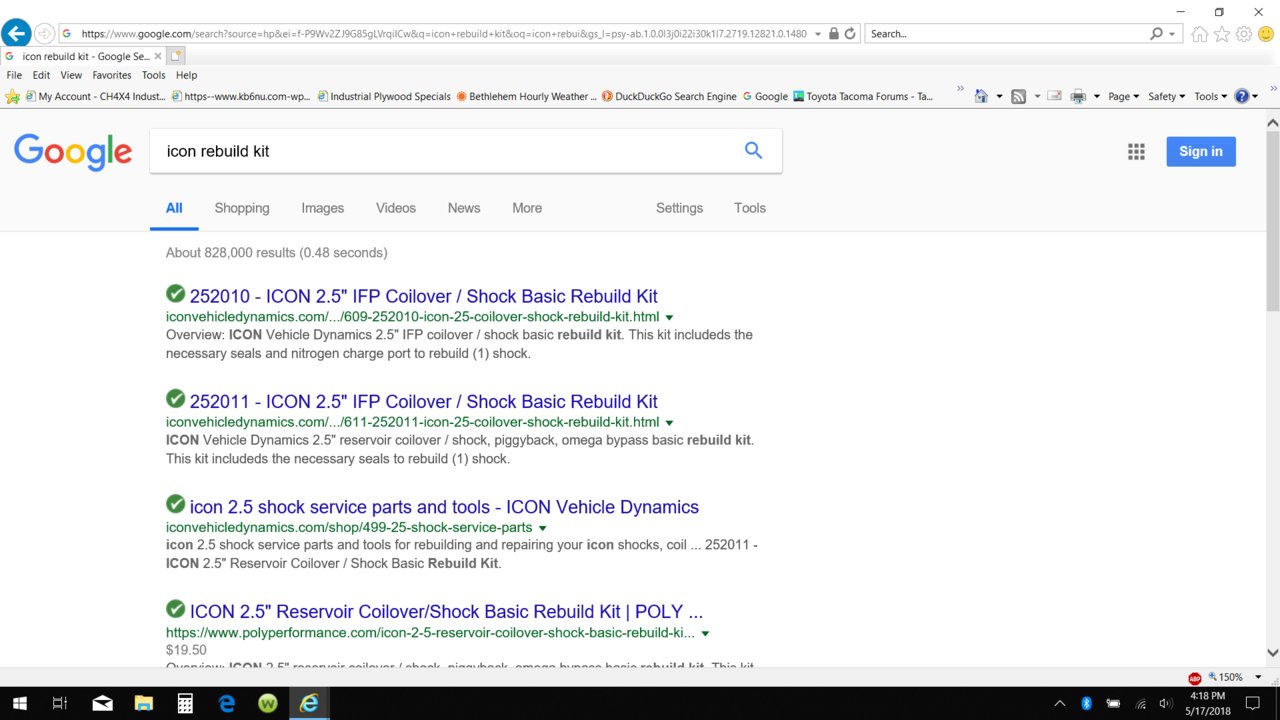
Task: Open the Safety dropdown menu
Action: pyautogui.click(x=1167, y=96)
